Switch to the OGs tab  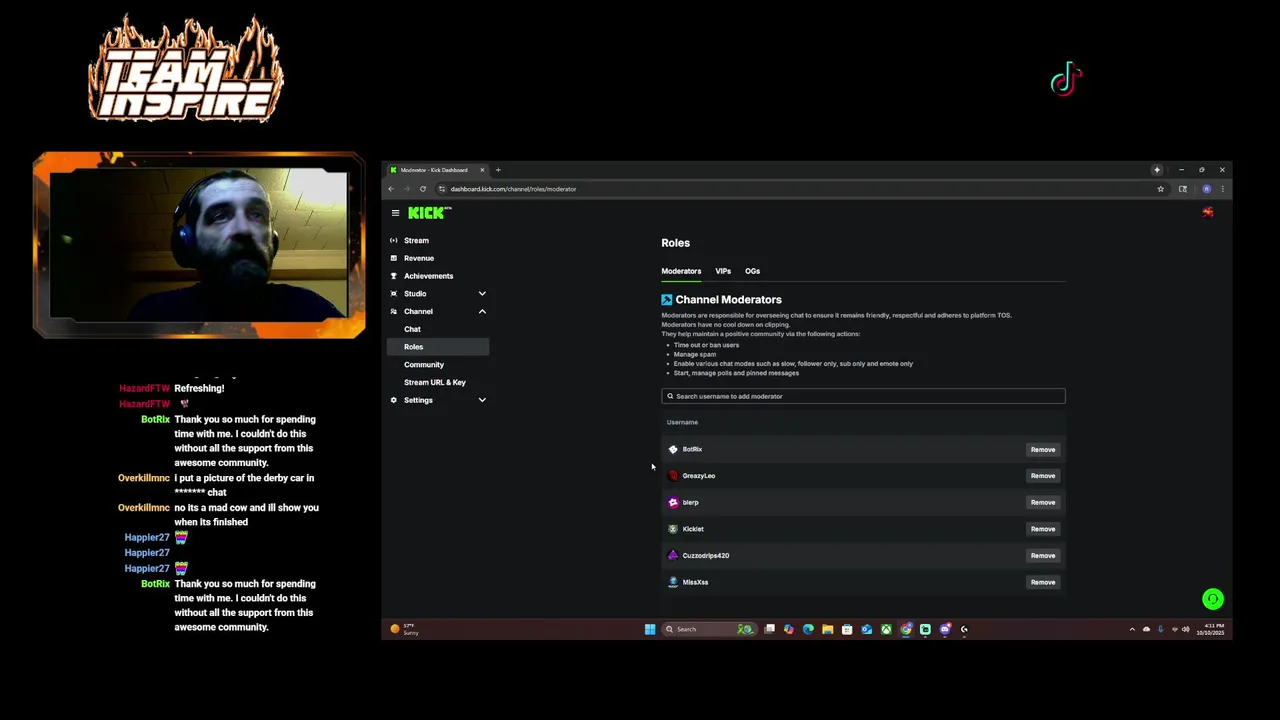[752, 271]
